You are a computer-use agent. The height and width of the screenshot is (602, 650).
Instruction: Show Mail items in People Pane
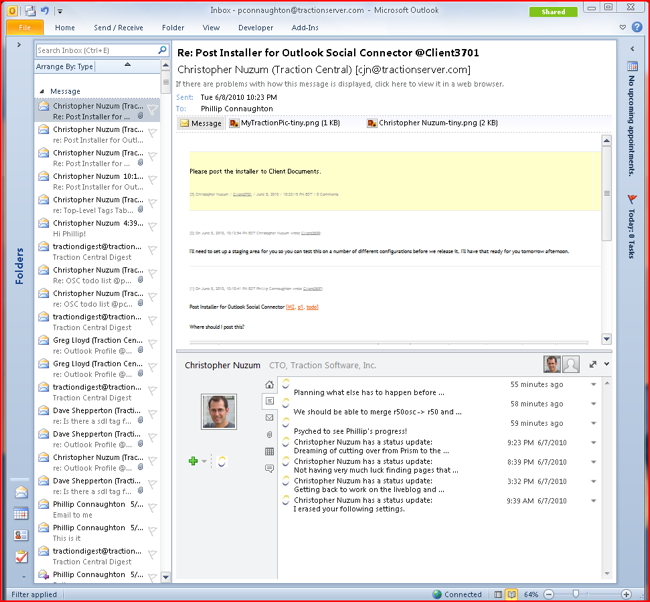click(269, 418)
